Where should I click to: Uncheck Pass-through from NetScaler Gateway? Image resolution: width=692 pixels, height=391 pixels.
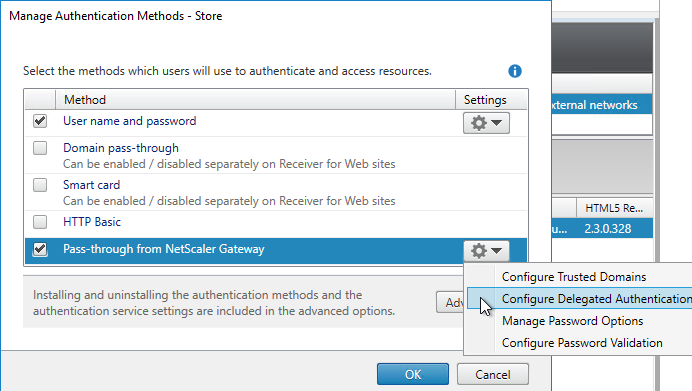40,249
